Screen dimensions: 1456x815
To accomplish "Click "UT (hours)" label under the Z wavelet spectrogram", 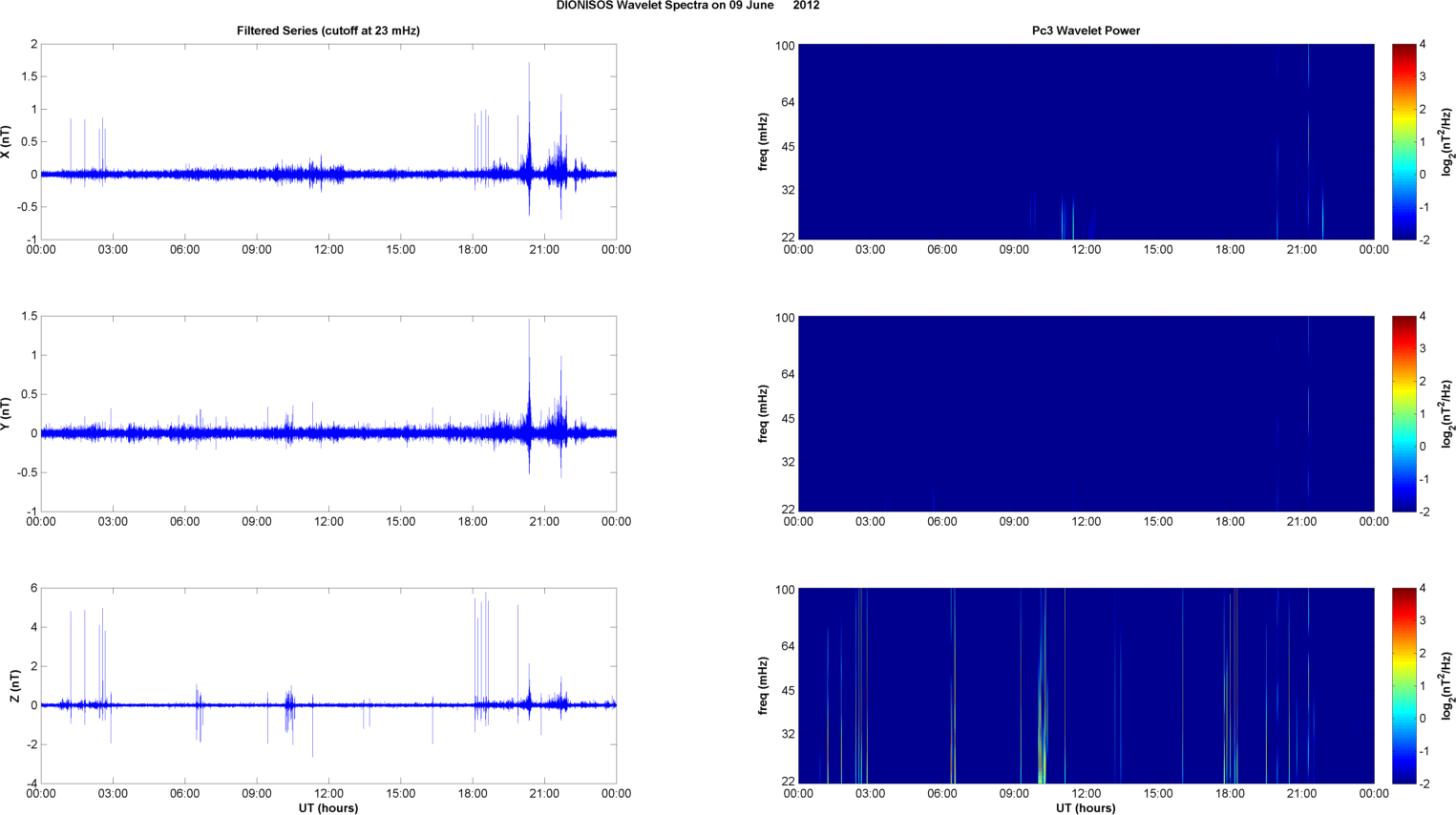I will [x=1086, y=807].
